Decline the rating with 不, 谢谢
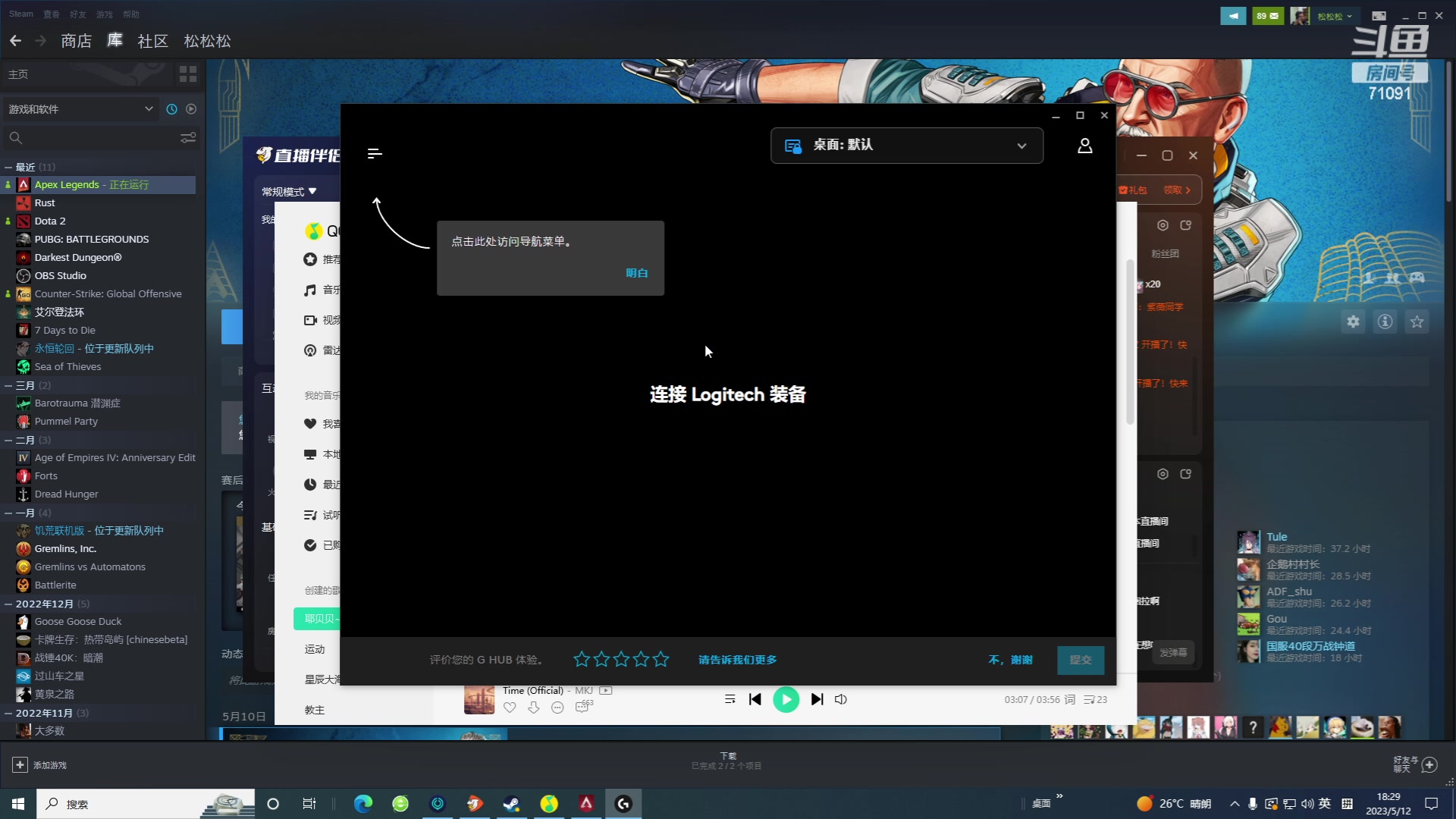Image resolution: width=1456 pixels, height=819 pixels. (x=1010, y=660)
